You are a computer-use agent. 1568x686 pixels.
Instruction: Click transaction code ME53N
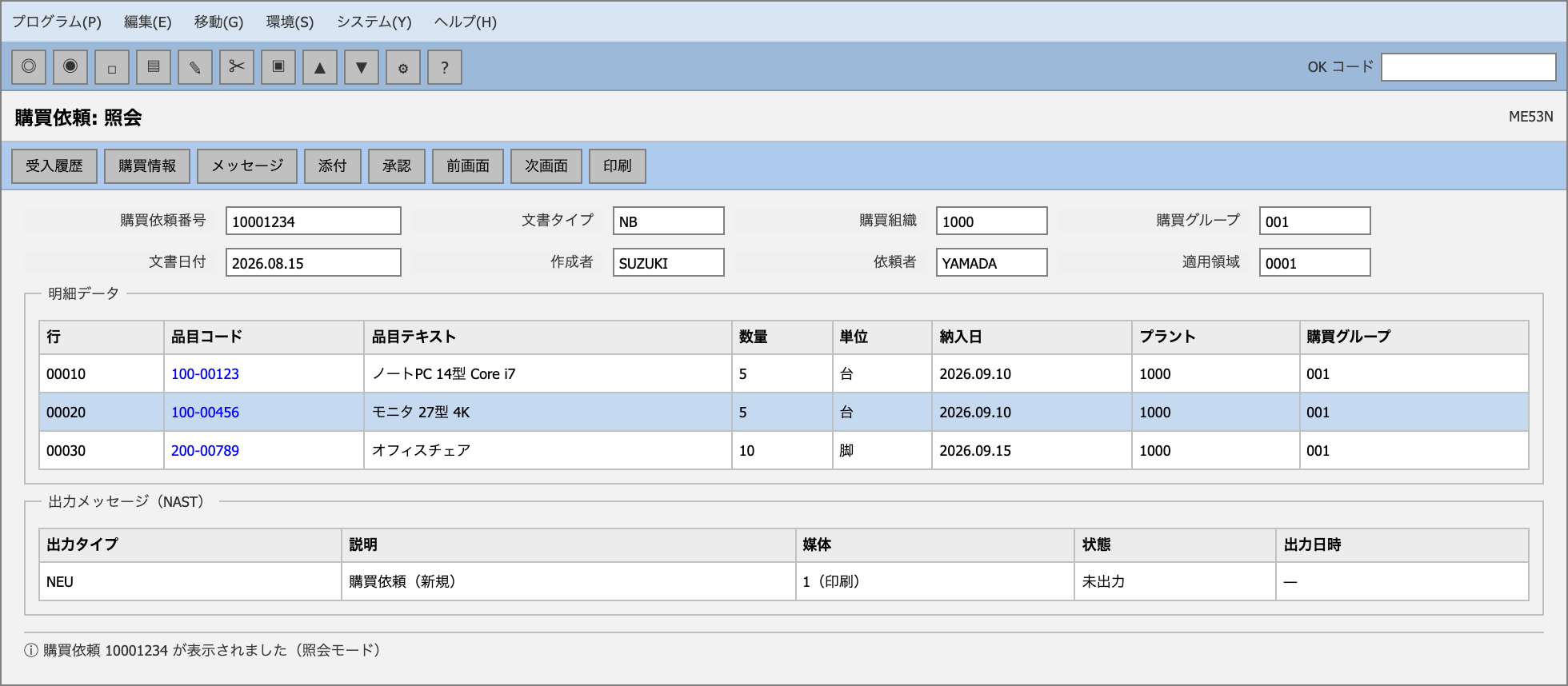click(x=1530, y=117)
